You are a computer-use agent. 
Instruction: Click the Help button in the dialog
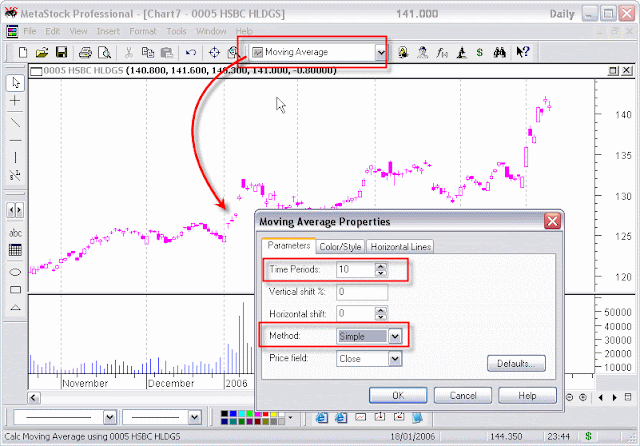527,395
